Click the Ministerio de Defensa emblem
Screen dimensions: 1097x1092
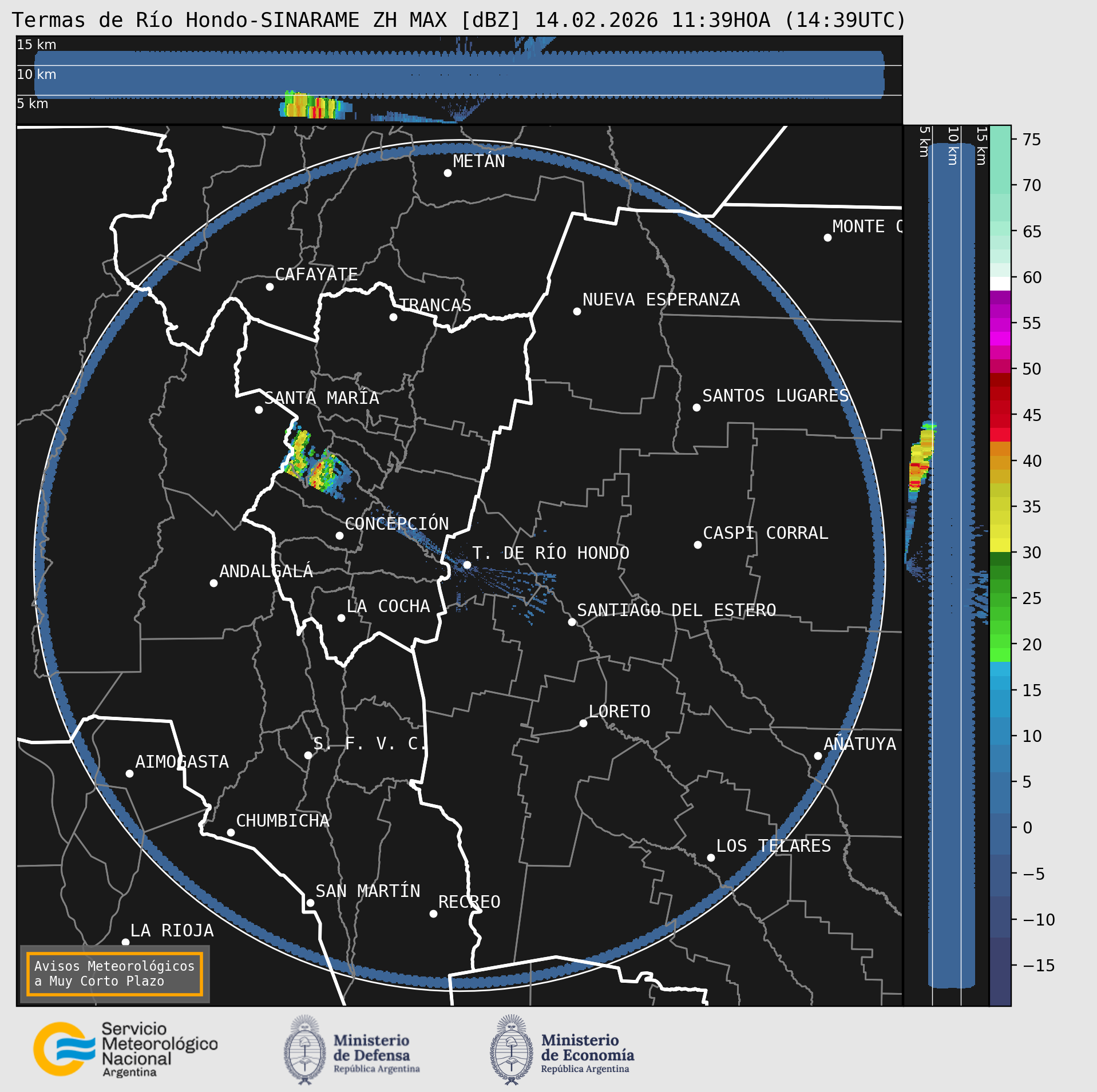click(x=304, y=1050)
